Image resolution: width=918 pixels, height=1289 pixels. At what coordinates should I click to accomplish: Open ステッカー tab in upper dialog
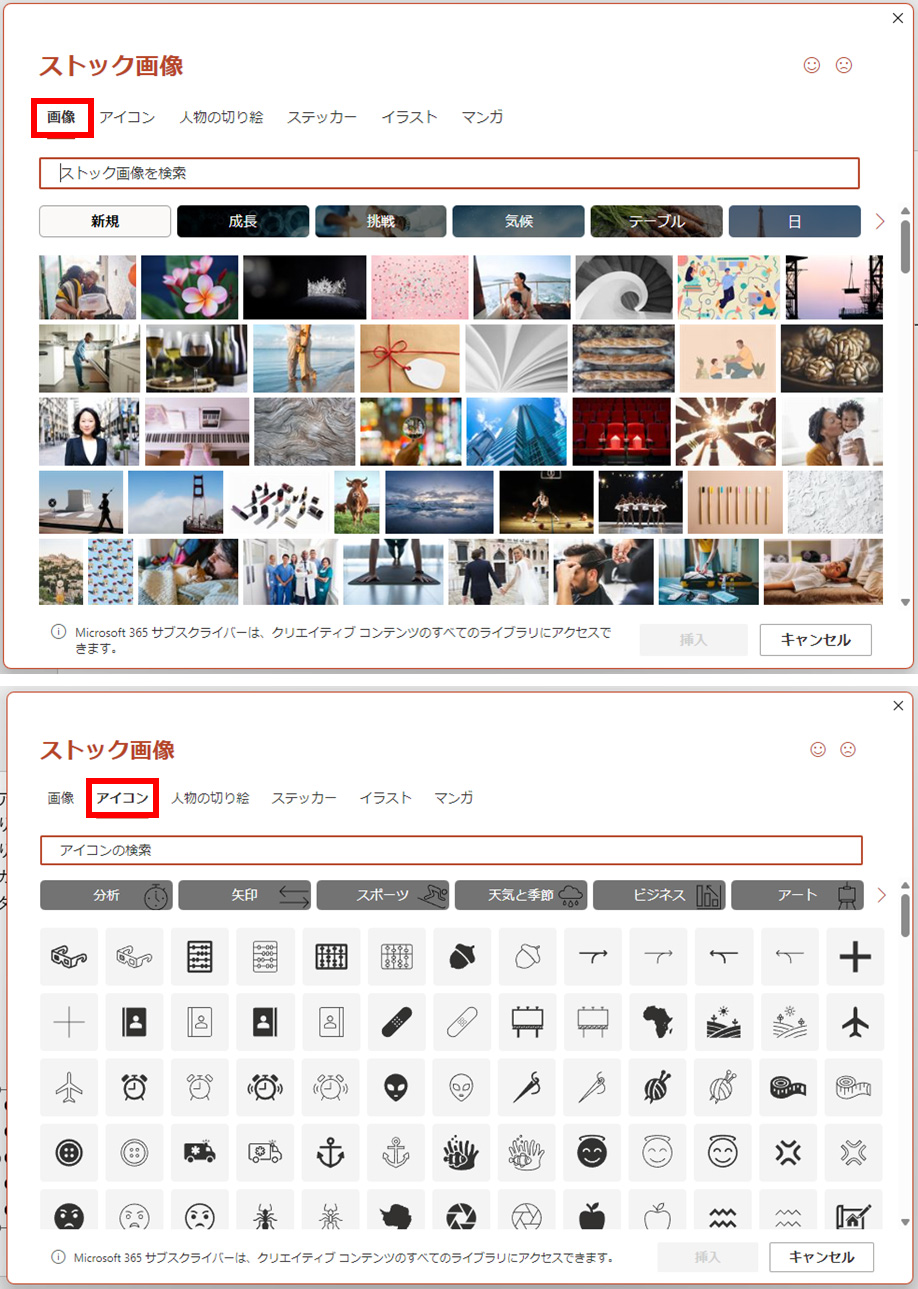click(322, 117)
